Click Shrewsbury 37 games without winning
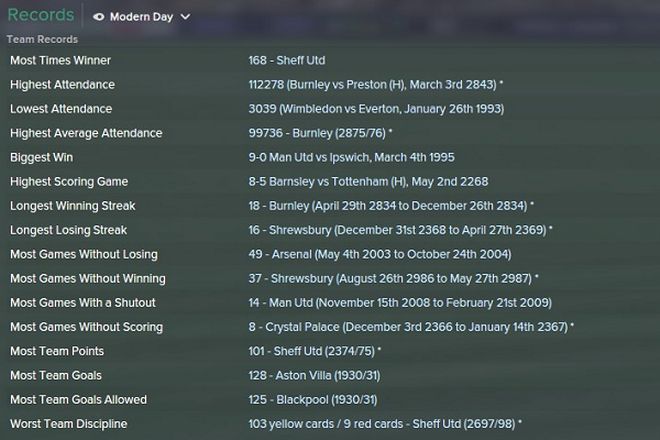Screen dimensions: 660x440 pos(393,278)
